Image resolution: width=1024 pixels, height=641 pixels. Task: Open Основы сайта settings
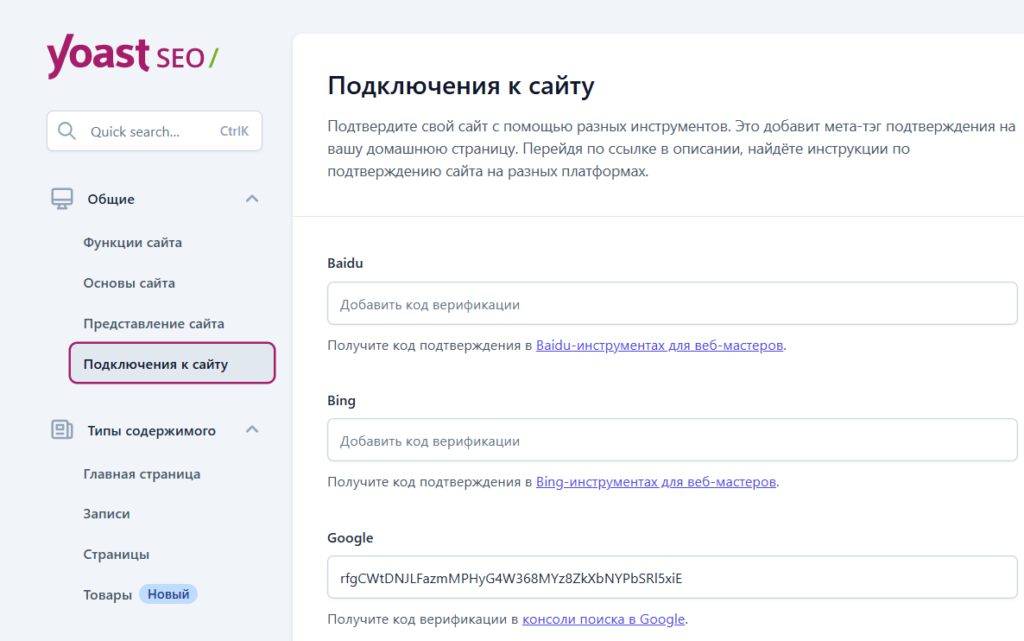(129, 283)
